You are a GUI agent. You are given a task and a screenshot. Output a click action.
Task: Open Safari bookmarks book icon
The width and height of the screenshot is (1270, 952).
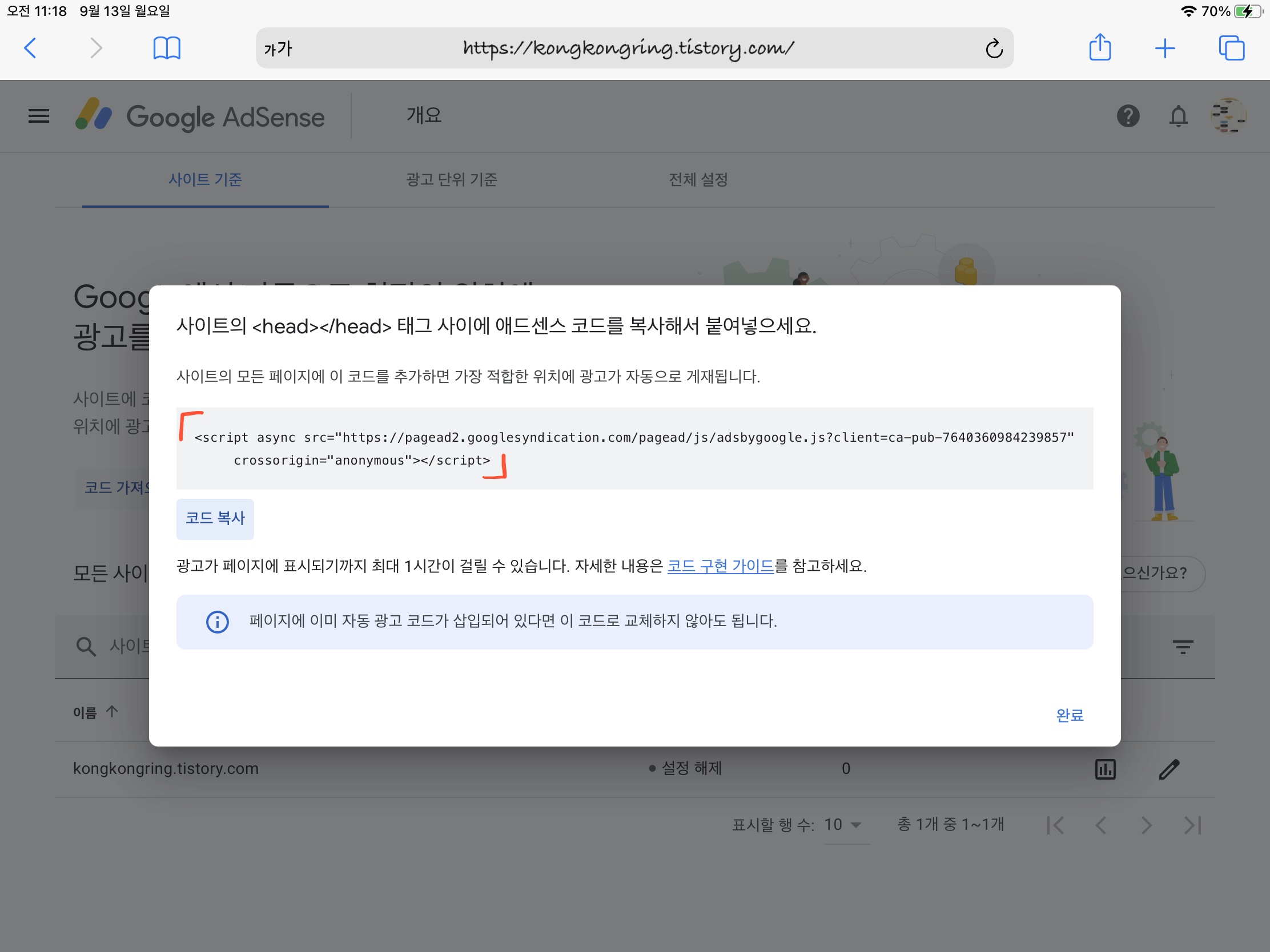point(167,48)
